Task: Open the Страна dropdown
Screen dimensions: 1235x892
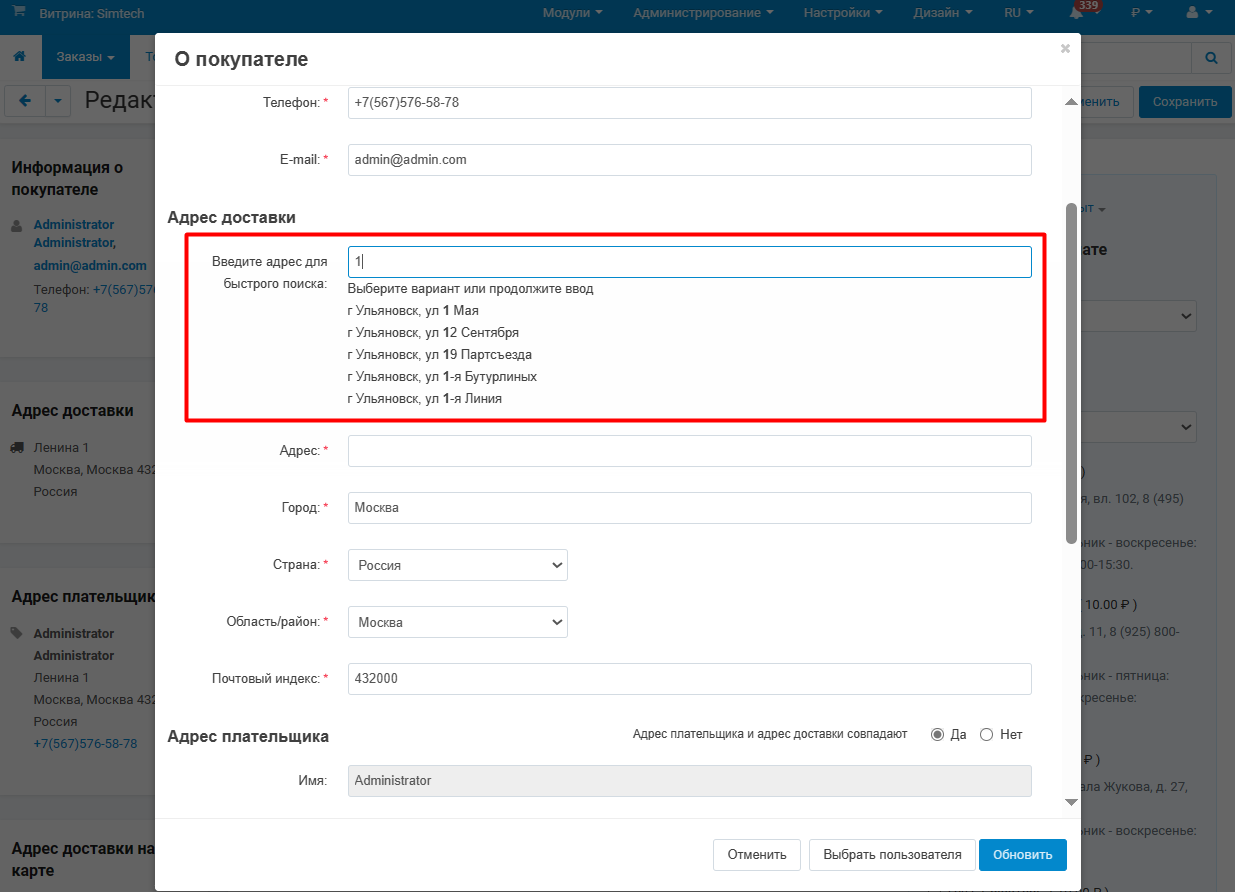Action: pyautogui.click(x=458, y=565)
